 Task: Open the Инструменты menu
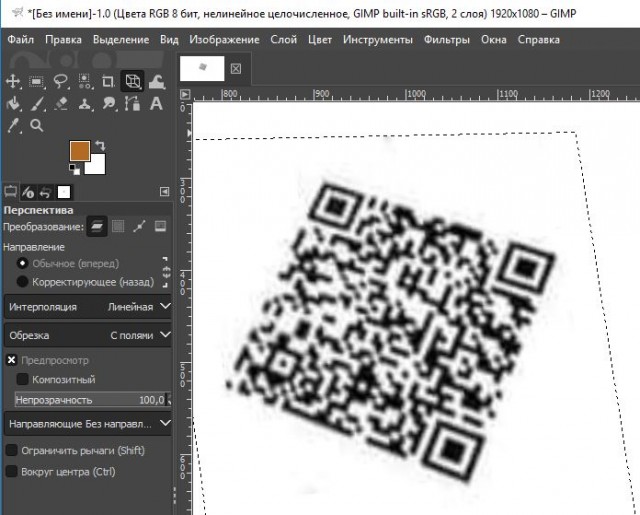coord(378,40)
